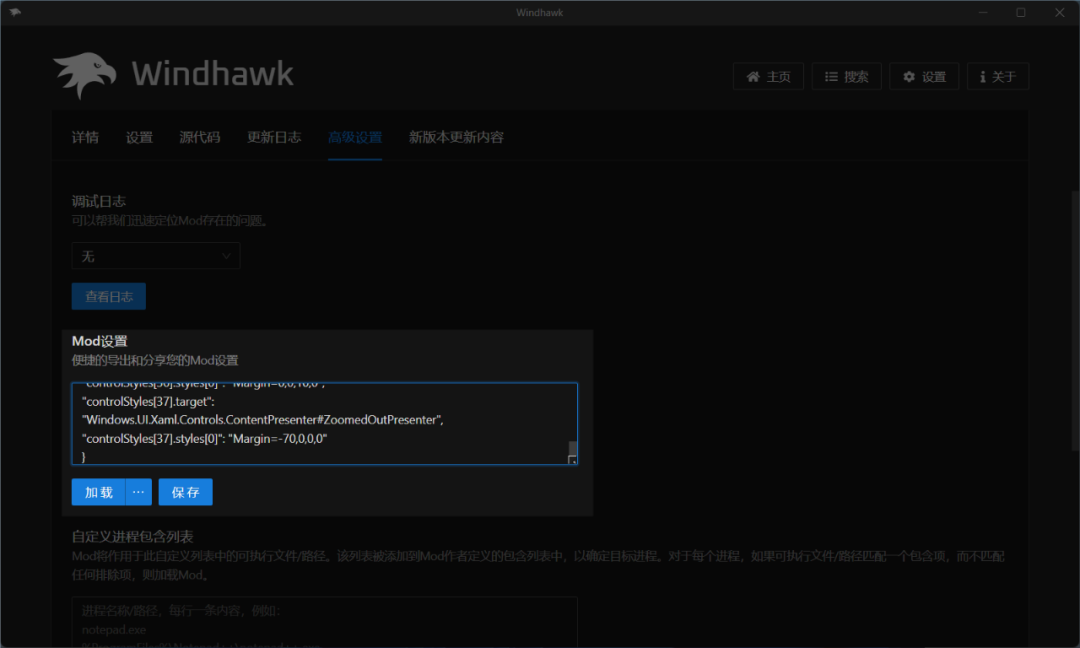
Task: Switch to the 更新日志 tab
Action: [274, 137]
